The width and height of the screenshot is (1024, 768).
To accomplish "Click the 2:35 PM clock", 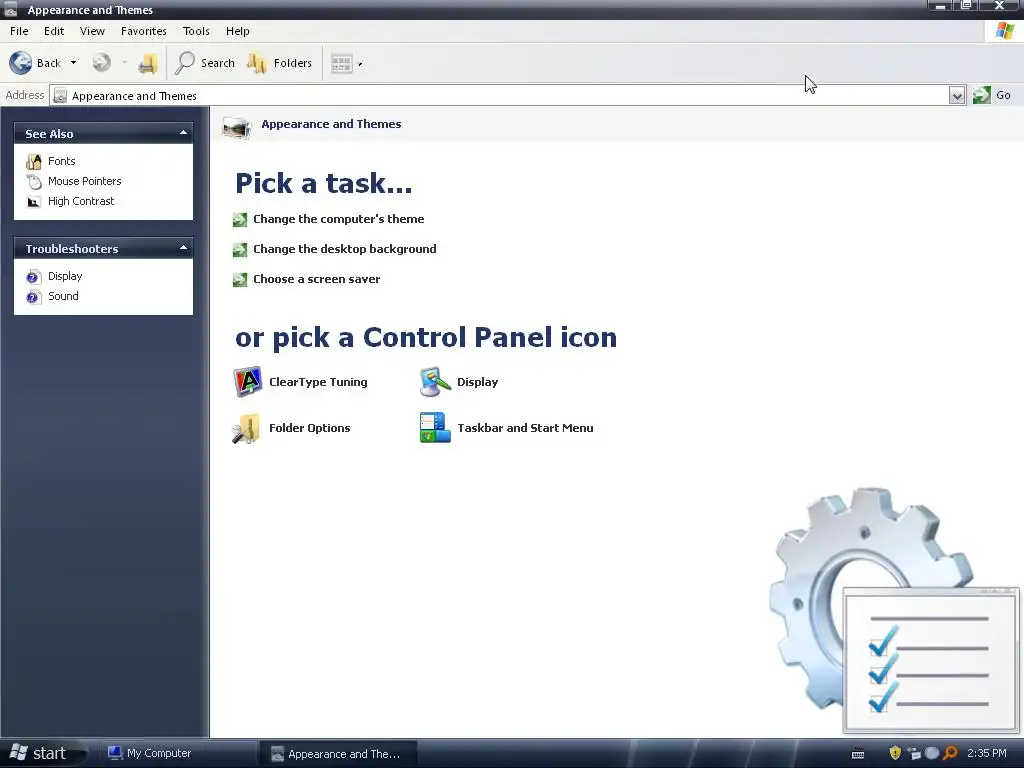I will tap(987, 753).
